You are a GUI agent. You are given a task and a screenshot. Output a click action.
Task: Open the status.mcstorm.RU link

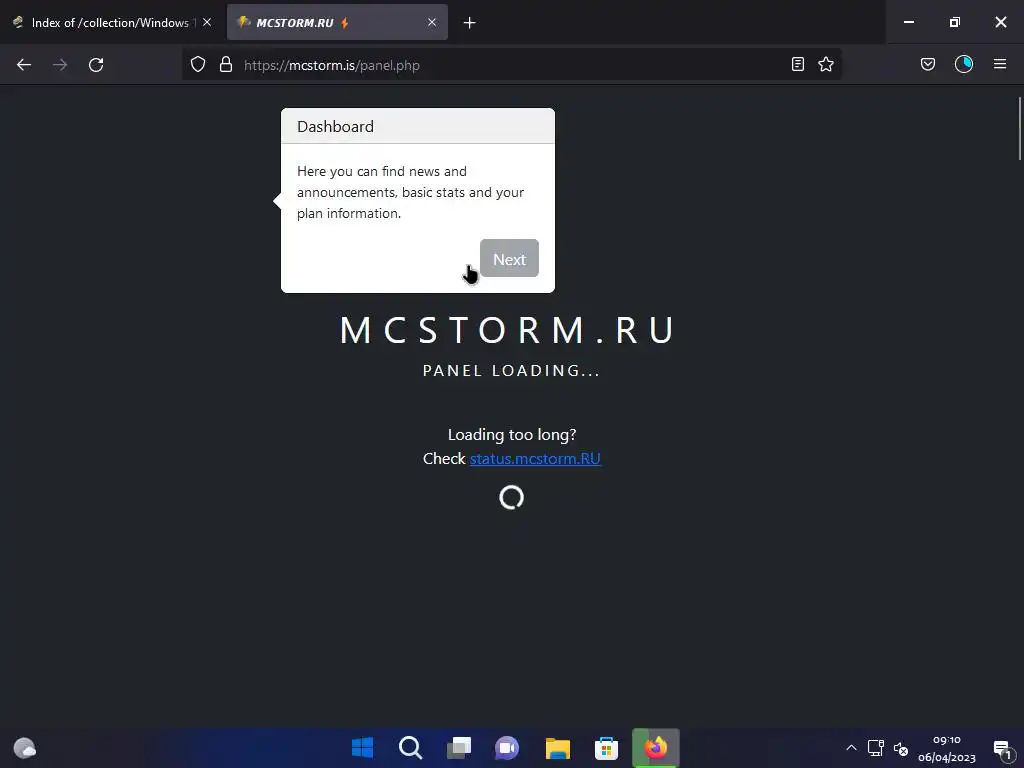click(535, 458)
